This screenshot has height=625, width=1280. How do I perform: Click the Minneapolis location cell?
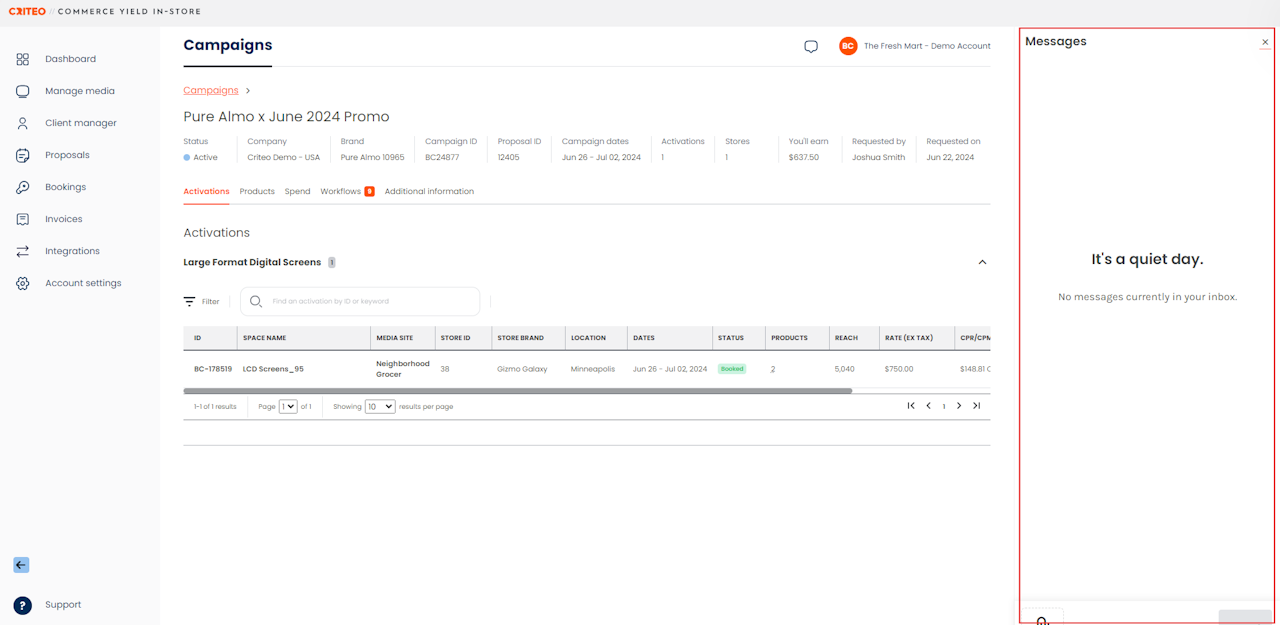pyautogui.click(x=593, y=369)
